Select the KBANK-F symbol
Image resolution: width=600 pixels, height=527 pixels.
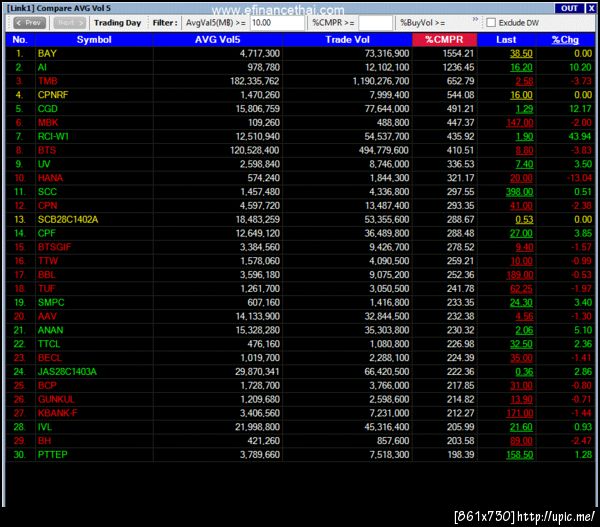pyautogui.click(x=57, y=413)
